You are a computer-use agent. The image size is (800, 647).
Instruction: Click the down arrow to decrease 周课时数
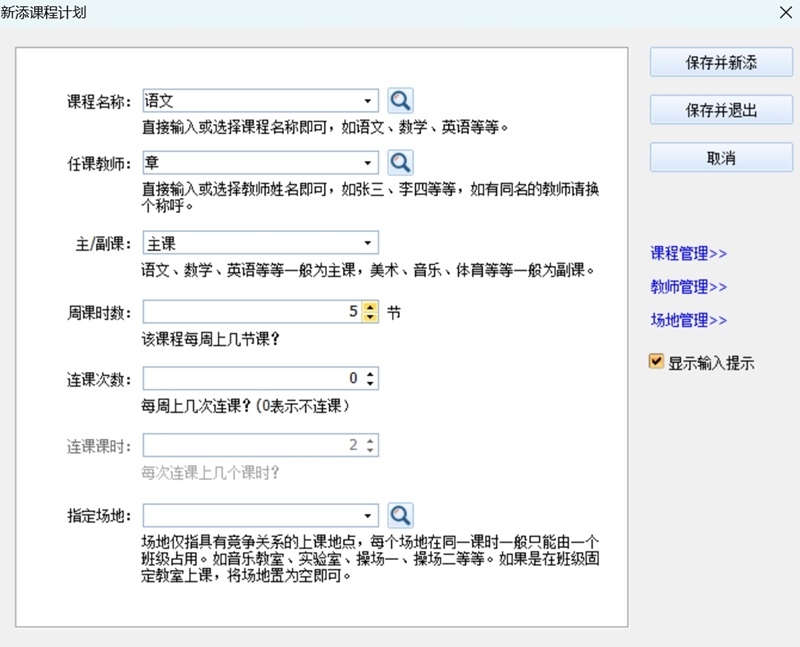[368, 315]
